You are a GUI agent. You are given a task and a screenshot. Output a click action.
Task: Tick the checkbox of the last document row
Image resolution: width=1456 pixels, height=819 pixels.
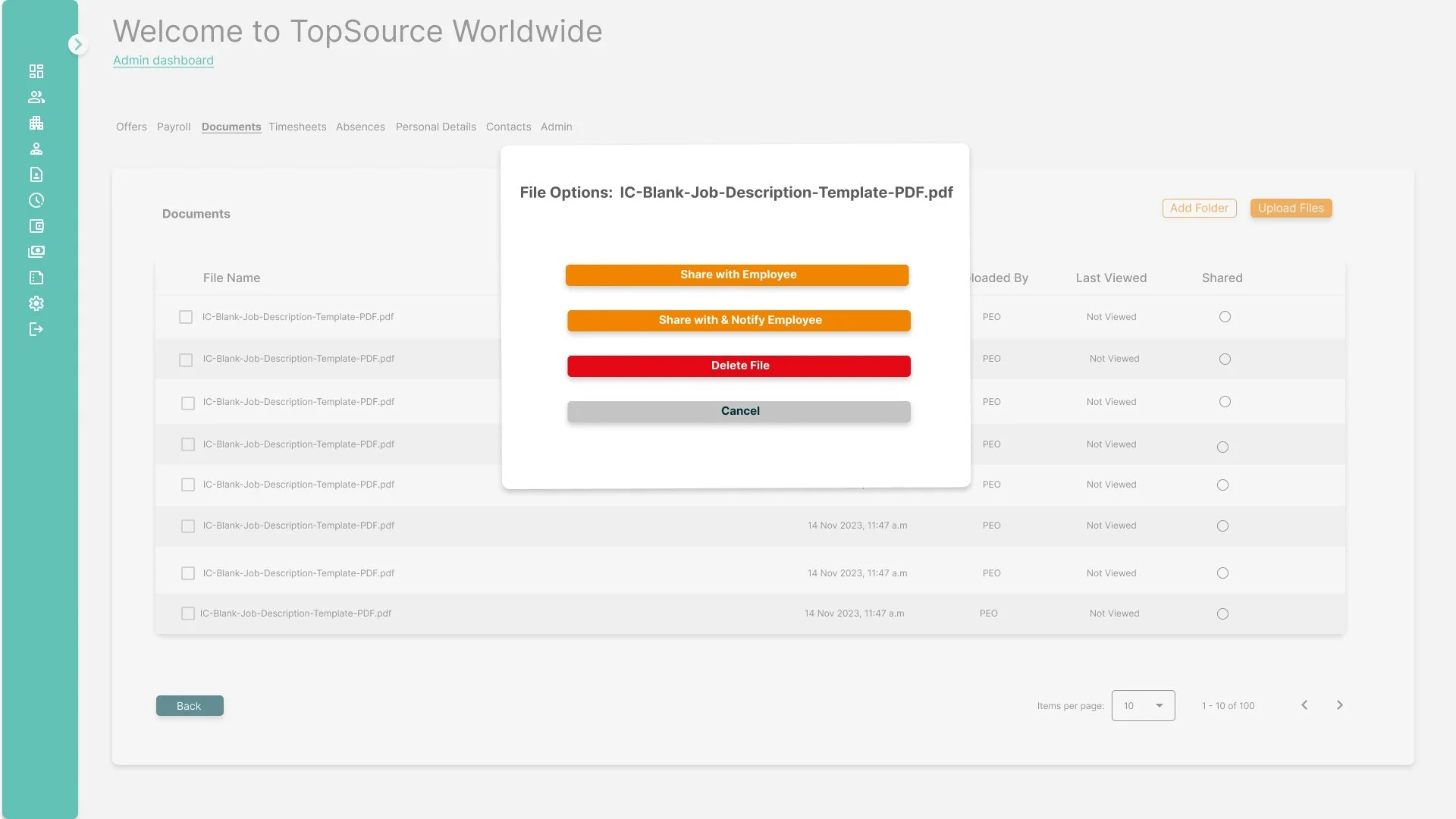pos(188,613)
